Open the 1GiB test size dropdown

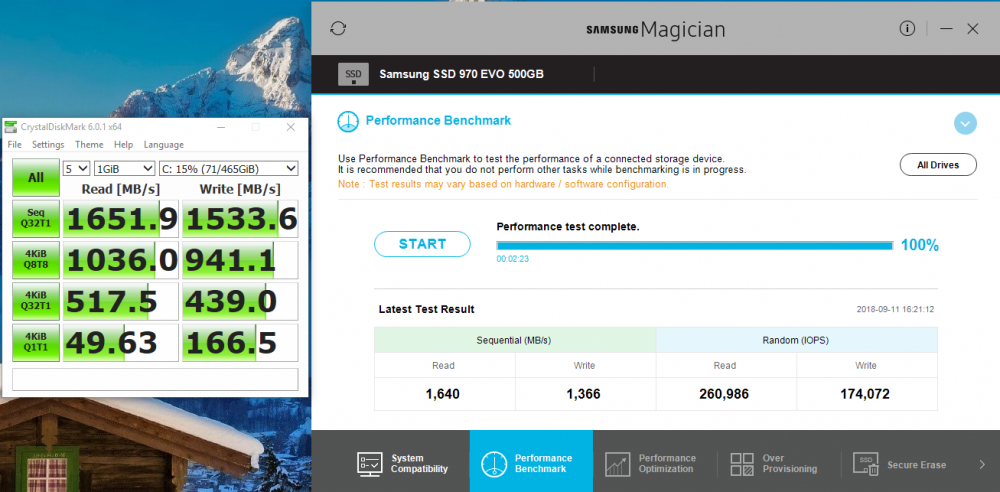(124, 168)
